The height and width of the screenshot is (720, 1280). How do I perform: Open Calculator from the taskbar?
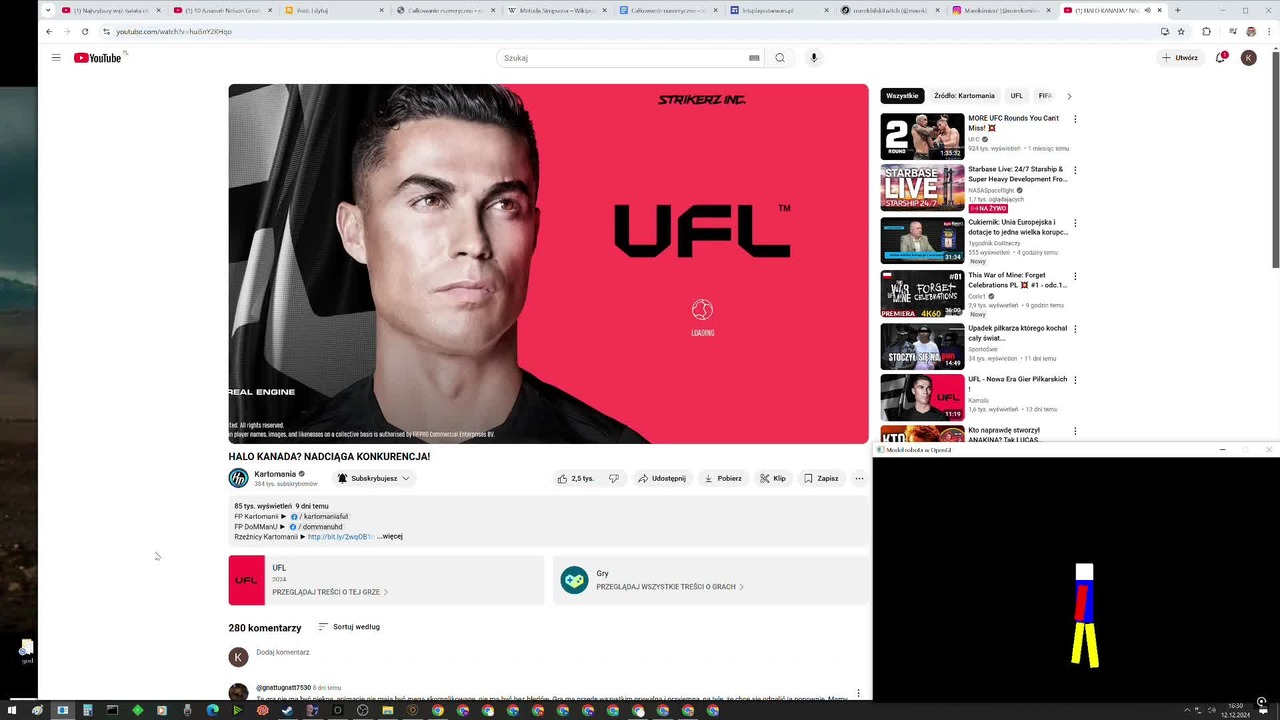(87, 710)
